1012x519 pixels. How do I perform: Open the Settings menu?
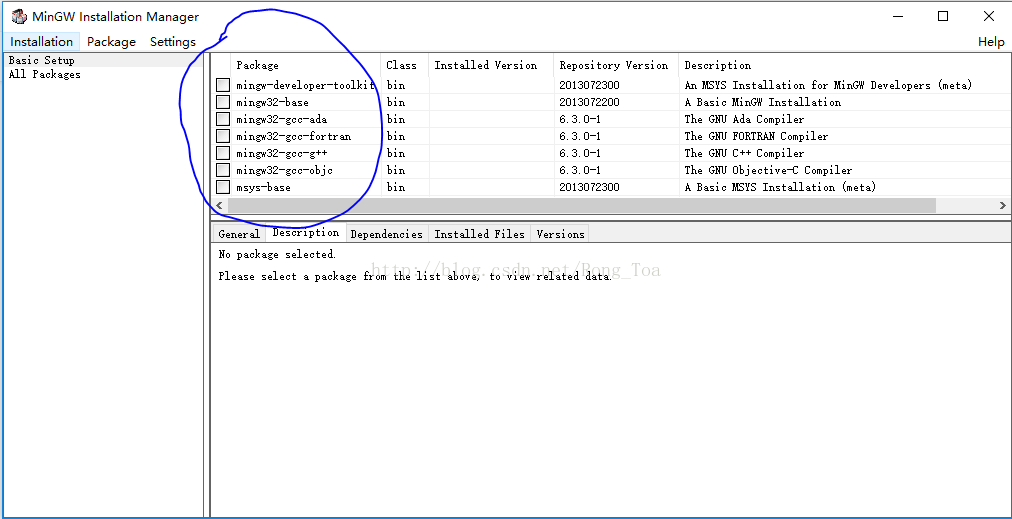(173, 41)
